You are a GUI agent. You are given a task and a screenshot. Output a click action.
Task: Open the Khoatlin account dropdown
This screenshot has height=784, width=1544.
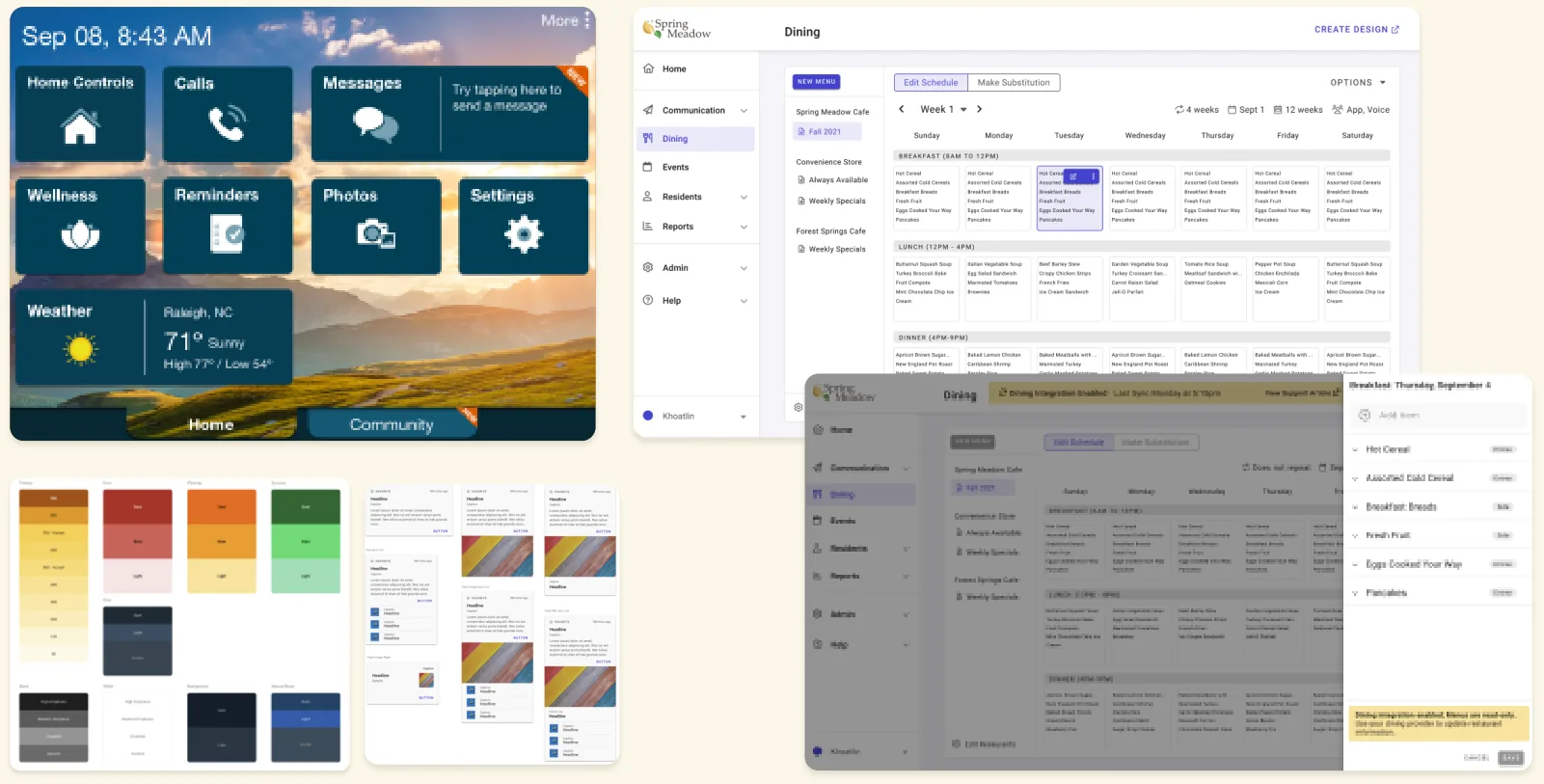pyautogui.click(x=744, y=417)
